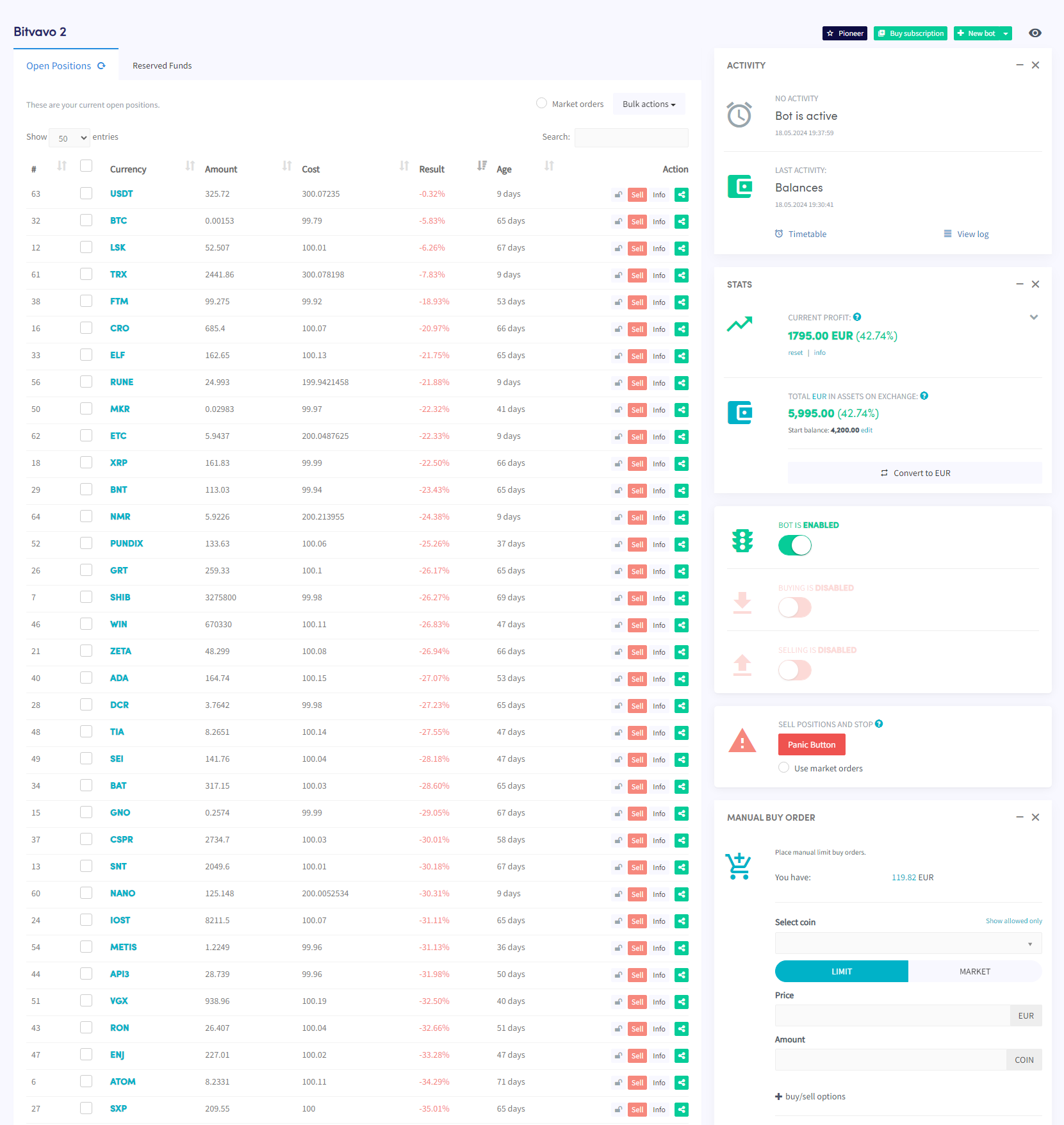Image resolution: width=1064 pixels, height=1125 pixels.
Task: Click the share icon in USDT row
Action: (x=682, y=195)
